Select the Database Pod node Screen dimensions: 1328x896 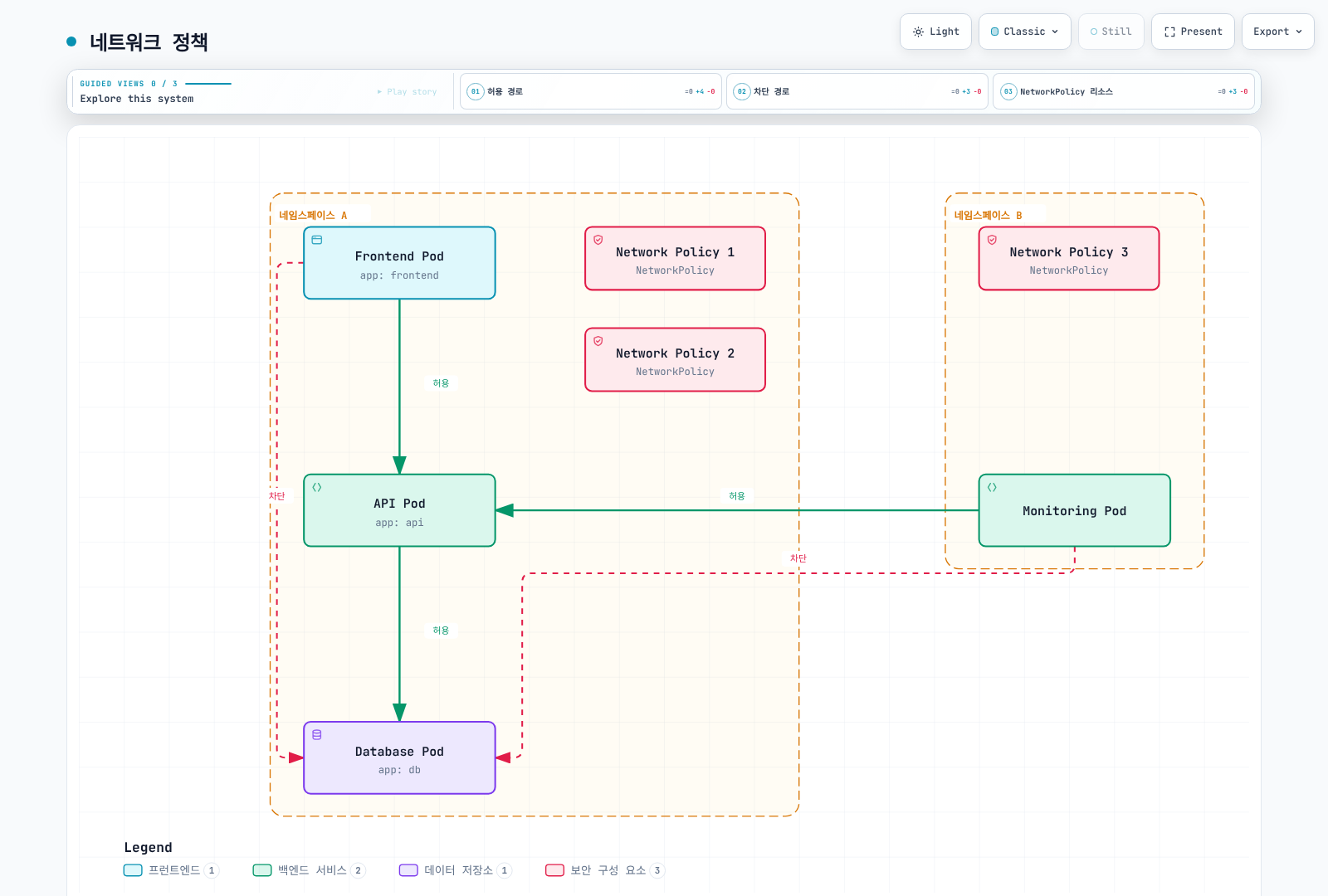point(399,757)
